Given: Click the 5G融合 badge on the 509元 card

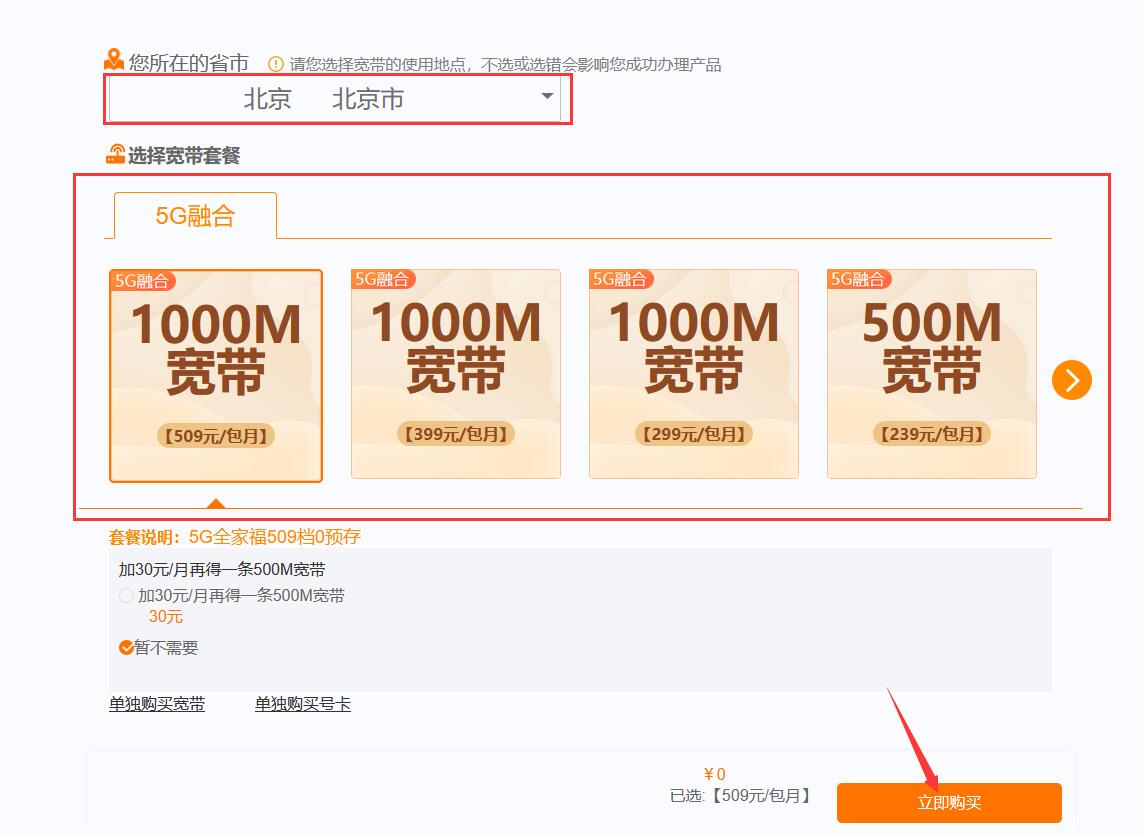Looking at the screenshot, I should (142, 281).
